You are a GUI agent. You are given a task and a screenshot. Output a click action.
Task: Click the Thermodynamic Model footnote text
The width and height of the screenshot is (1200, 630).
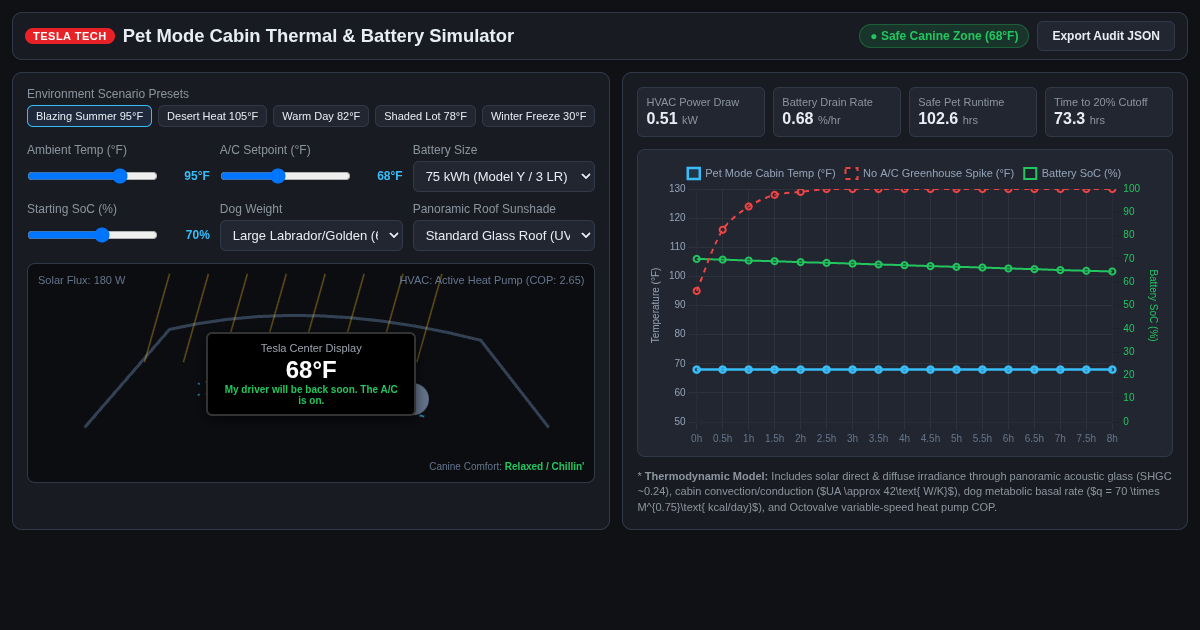tap(905, 491)
